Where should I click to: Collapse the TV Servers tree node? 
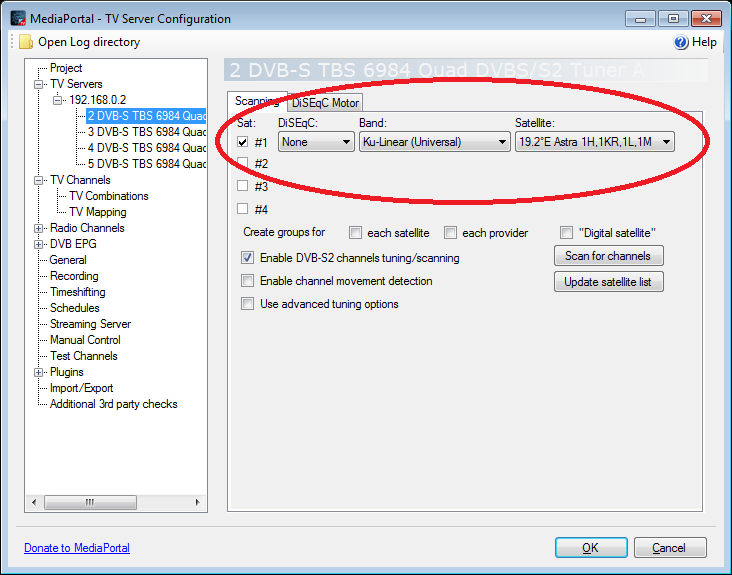(39, 84)
